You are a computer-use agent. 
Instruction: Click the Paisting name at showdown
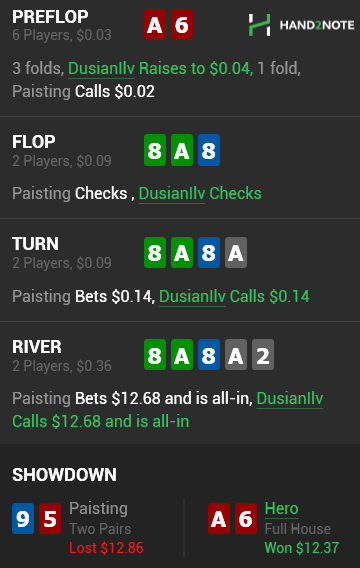click(98, 508)
